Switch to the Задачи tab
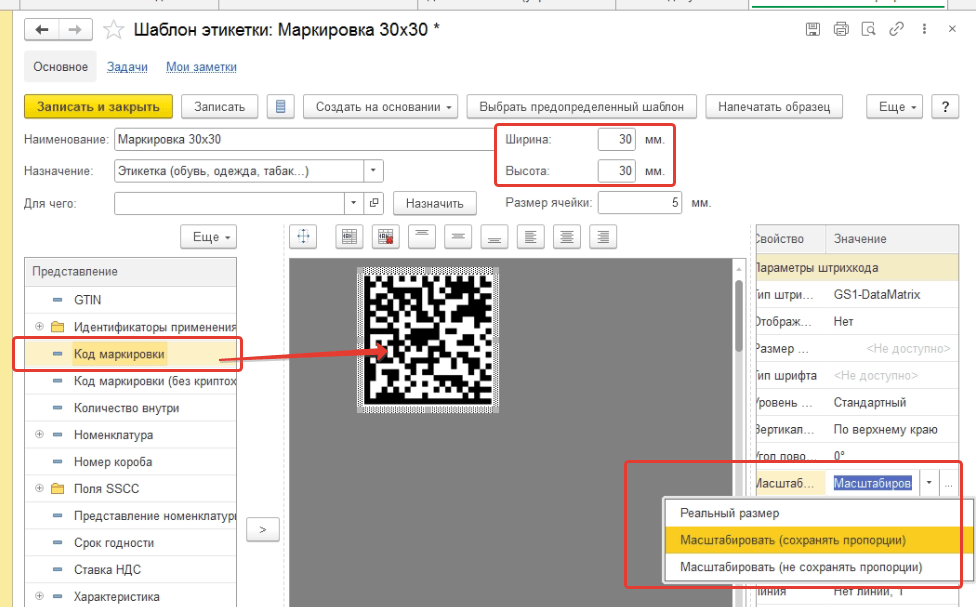Screen dimensions: 976x607 tap(127, 67)
